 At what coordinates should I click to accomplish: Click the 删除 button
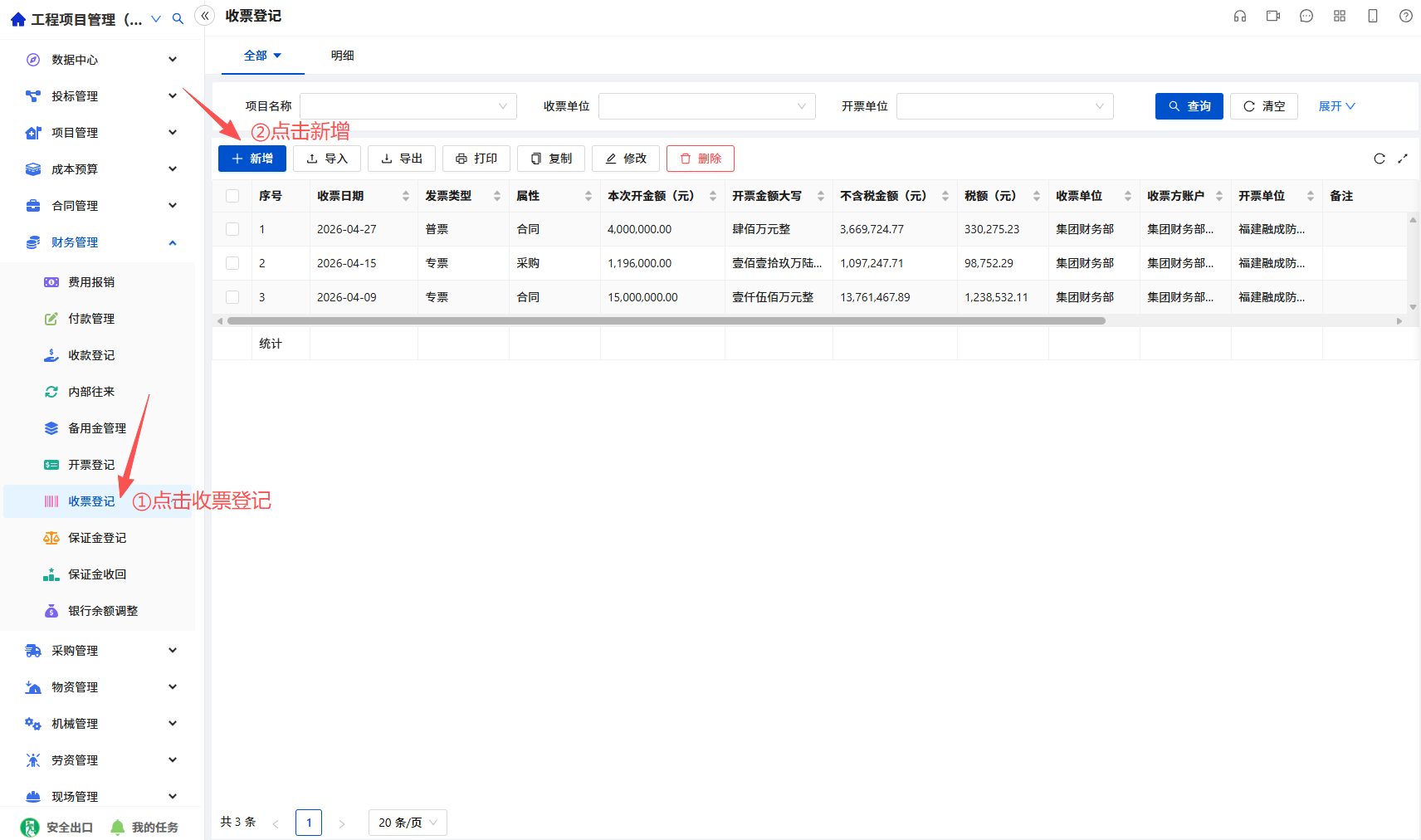[701, 159]
